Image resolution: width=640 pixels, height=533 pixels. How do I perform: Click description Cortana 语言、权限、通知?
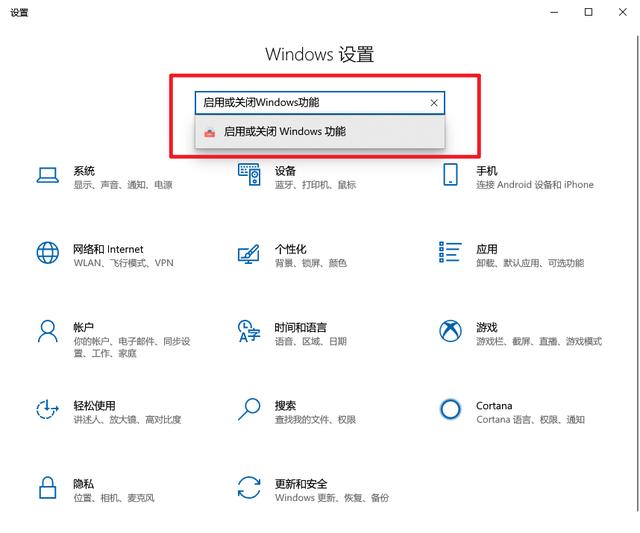[x=530, y=420]
